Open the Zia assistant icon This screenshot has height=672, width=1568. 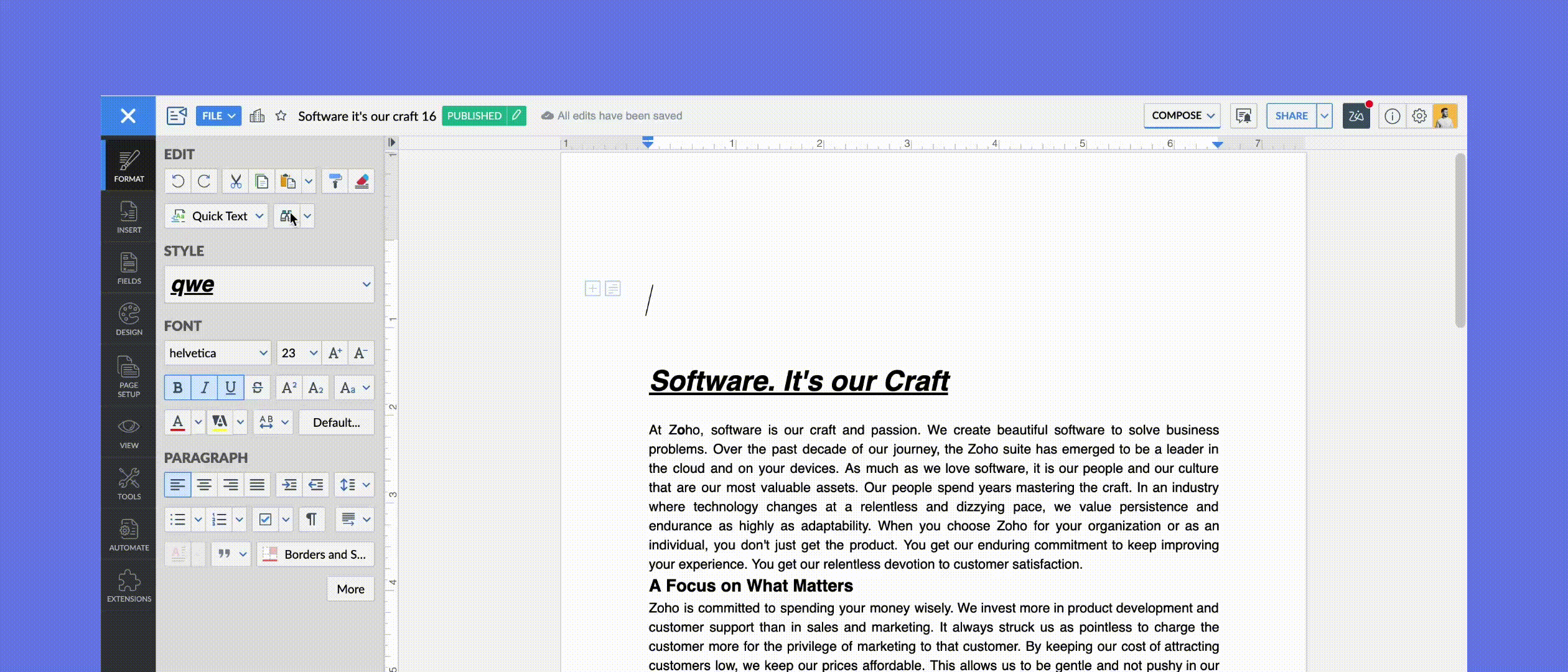tap(1356, 116)
